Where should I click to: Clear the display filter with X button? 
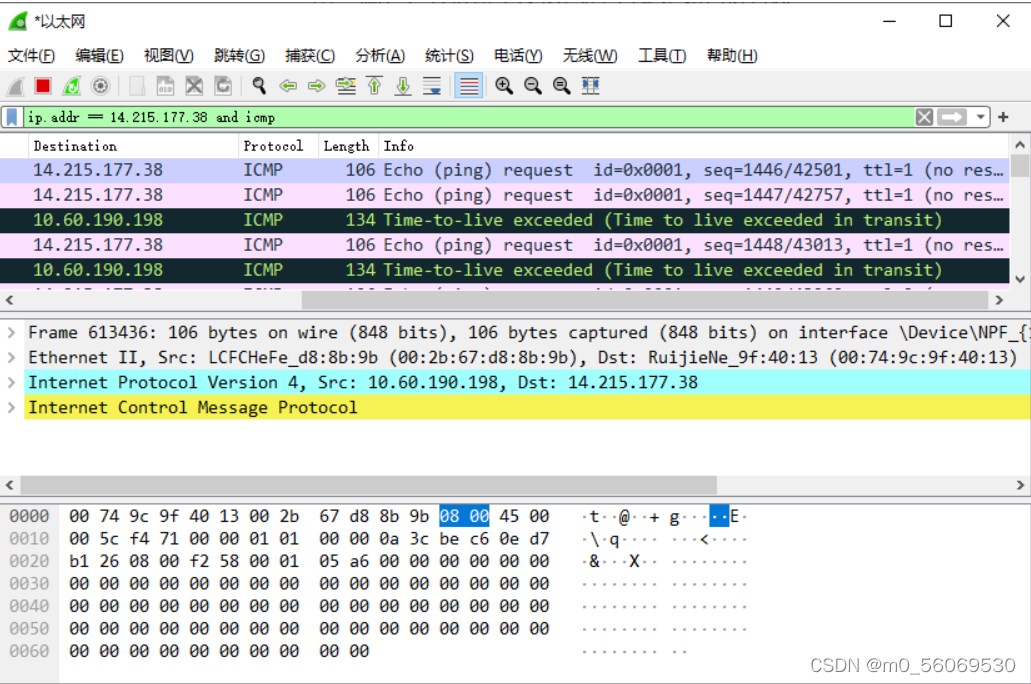924,117
